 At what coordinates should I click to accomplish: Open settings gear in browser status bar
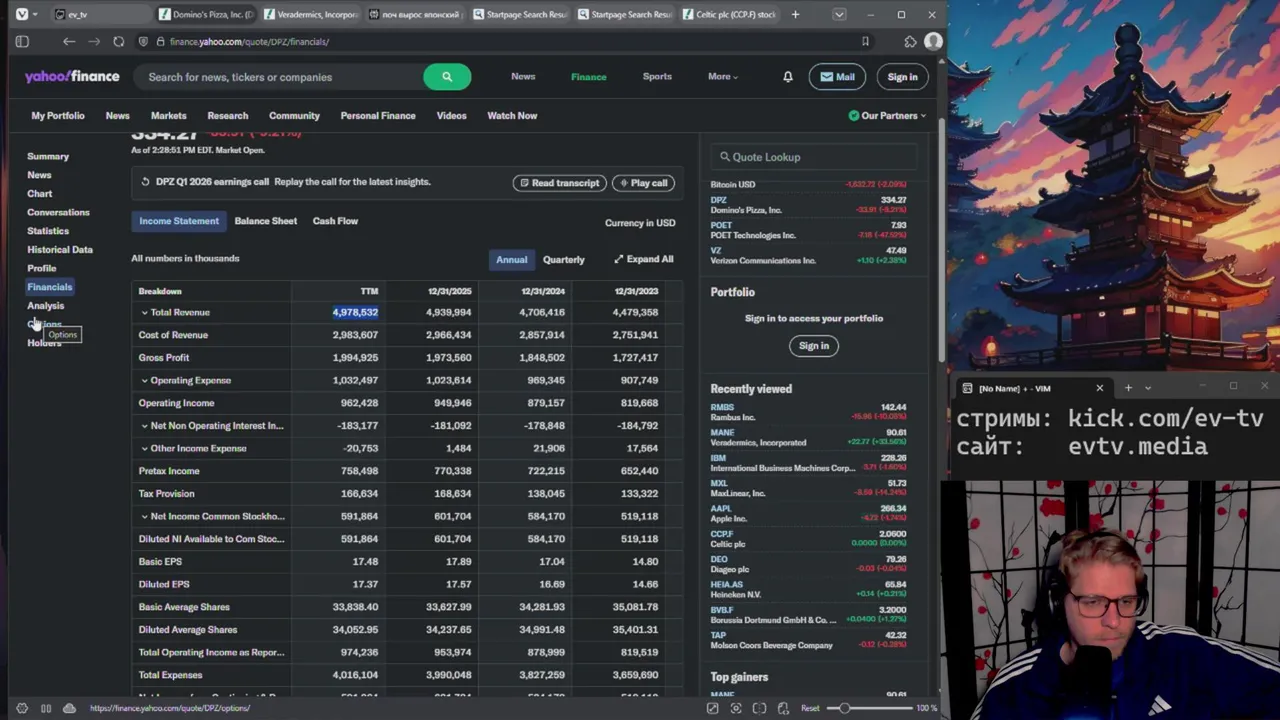[22, 708]
